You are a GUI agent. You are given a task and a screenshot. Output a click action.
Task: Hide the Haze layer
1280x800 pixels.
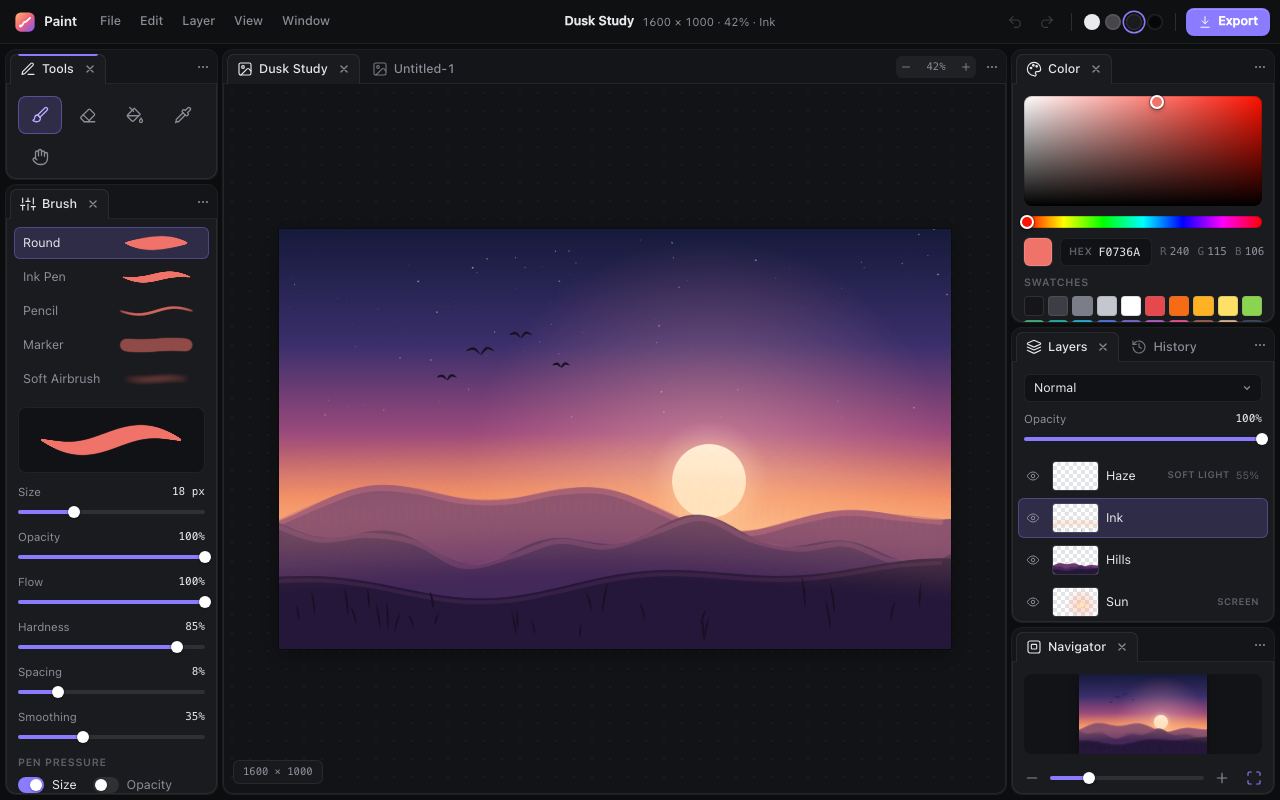pos(1033,476)
